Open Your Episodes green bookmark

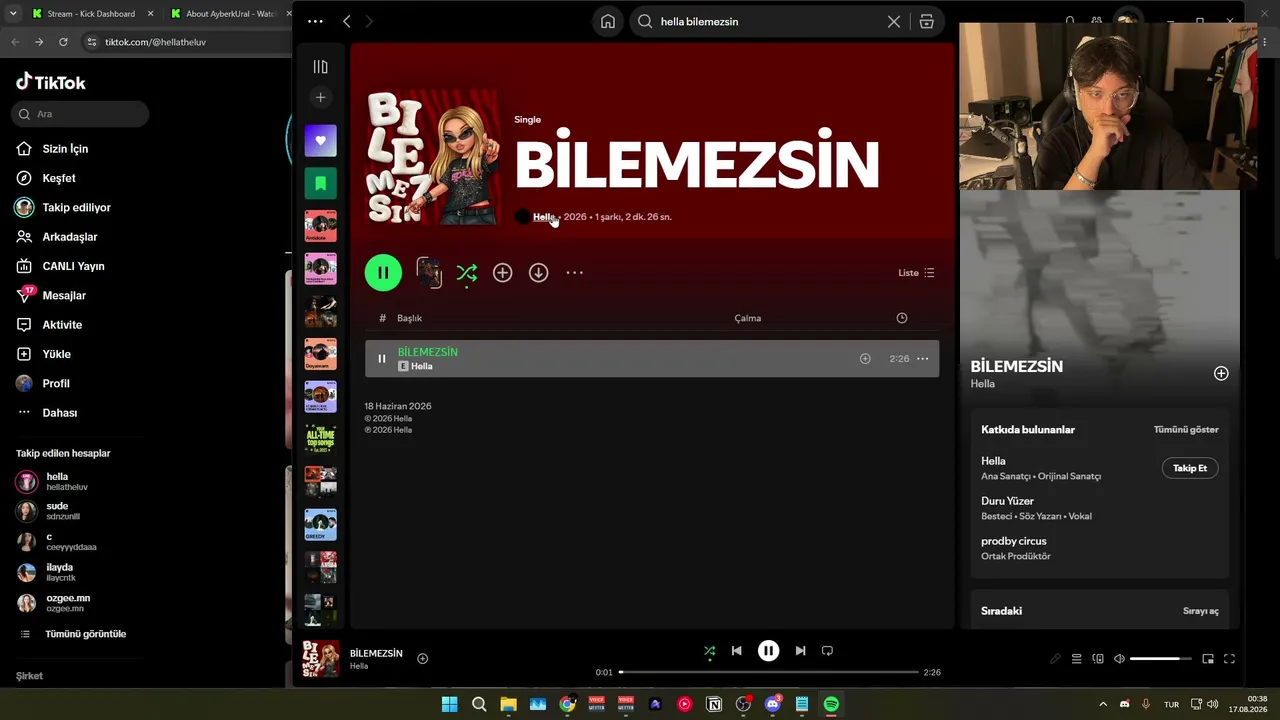[x=320, y=183]
